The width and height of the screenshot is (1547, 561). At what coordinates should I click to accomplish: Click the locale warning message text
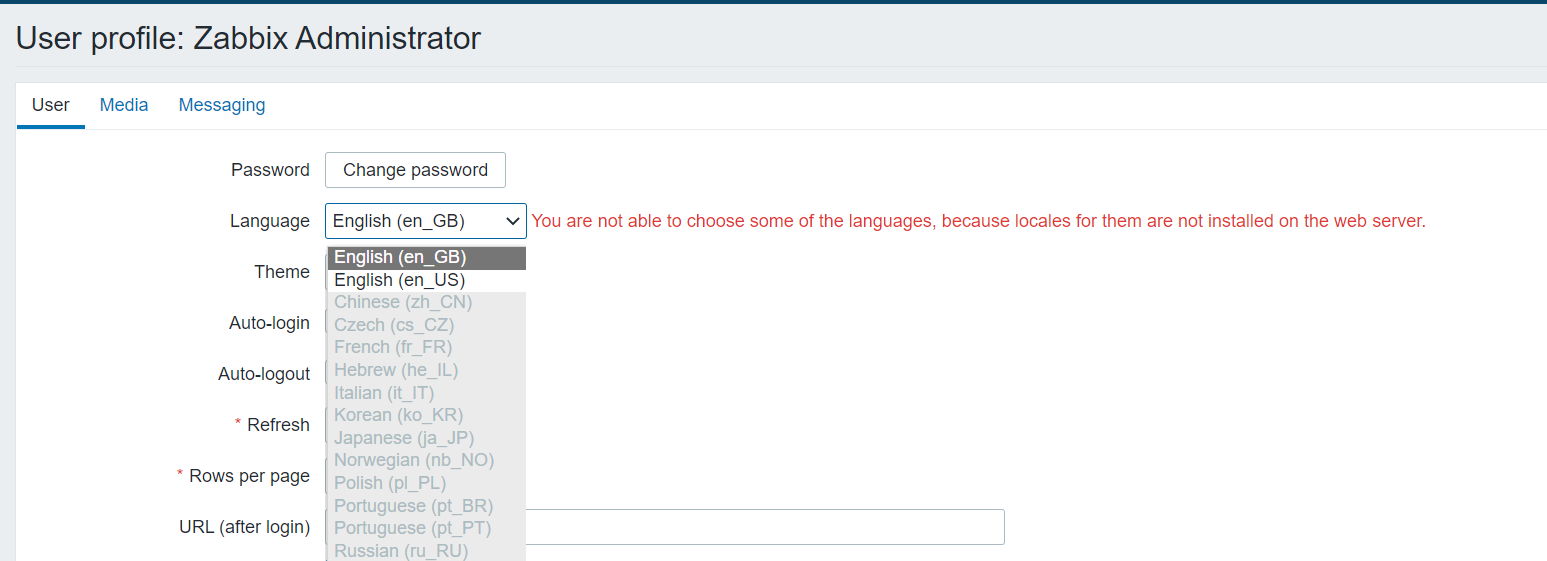coord(979,221)
